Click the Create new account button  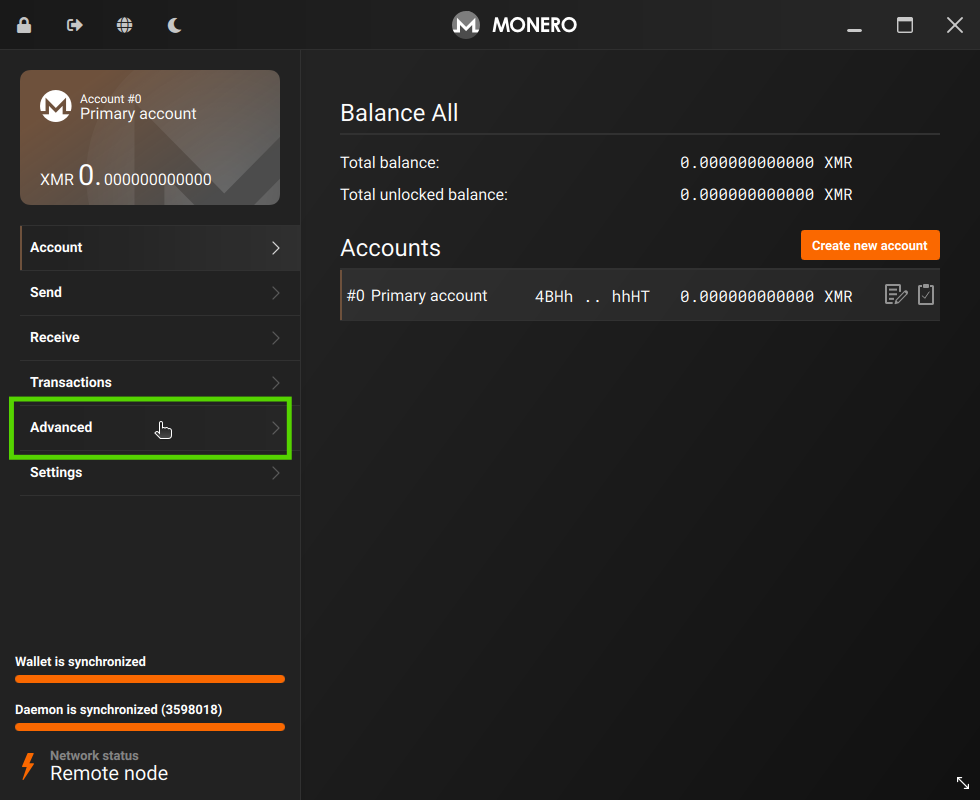[x=870, y=244]
